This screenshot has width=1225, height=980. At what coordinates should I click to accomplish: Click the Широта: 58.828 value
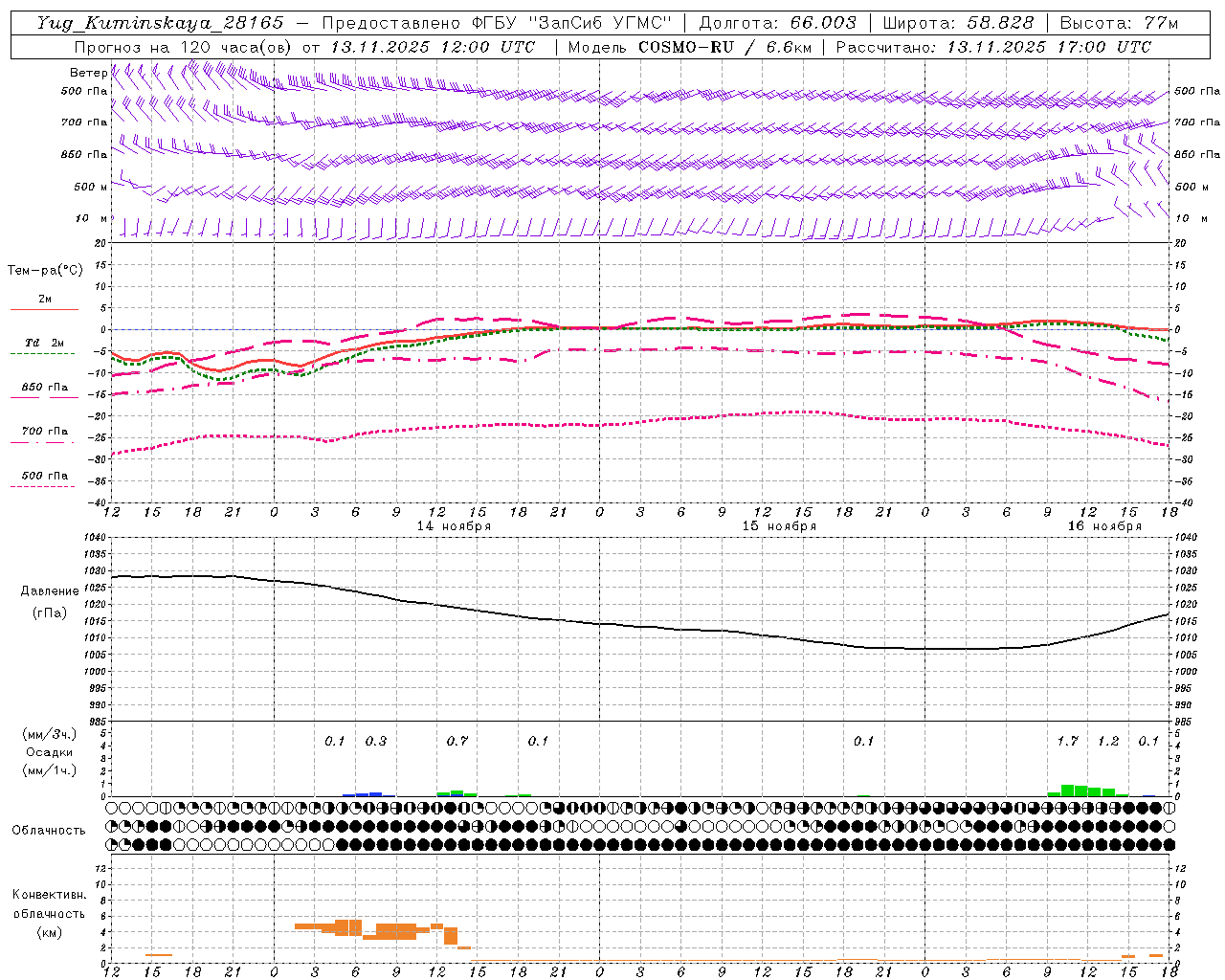pos(958,23)
